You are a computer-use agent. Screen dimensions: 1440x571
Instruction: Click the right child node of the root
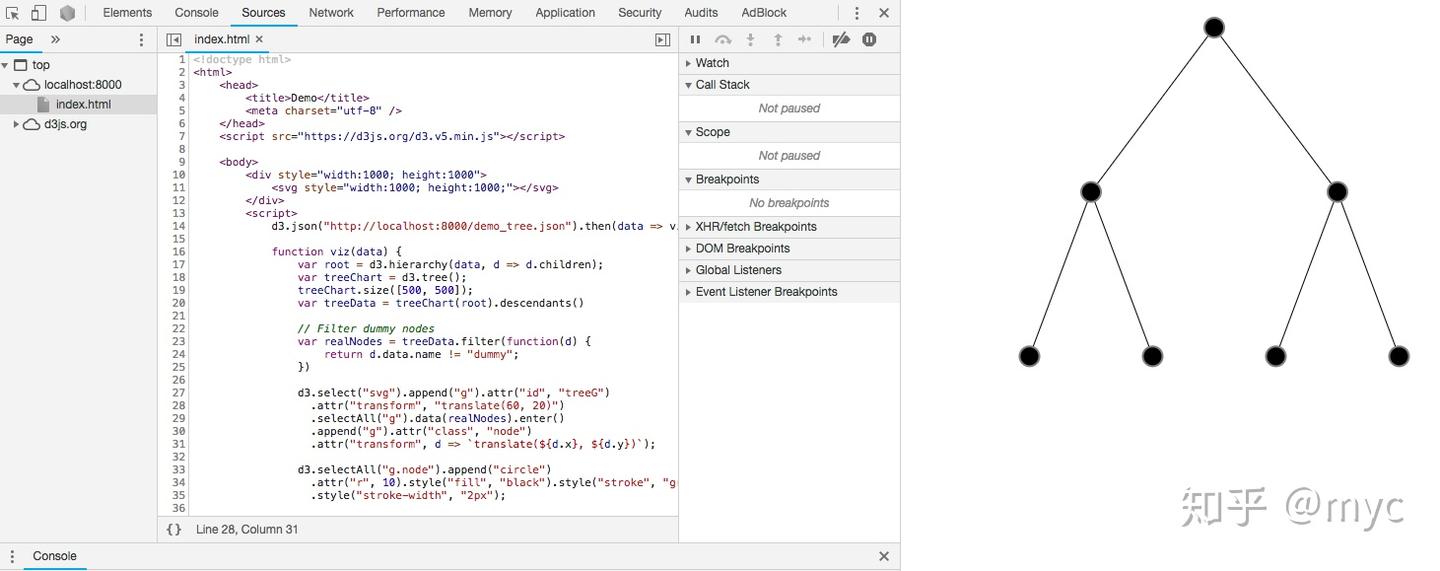[x=1337, y=192]
